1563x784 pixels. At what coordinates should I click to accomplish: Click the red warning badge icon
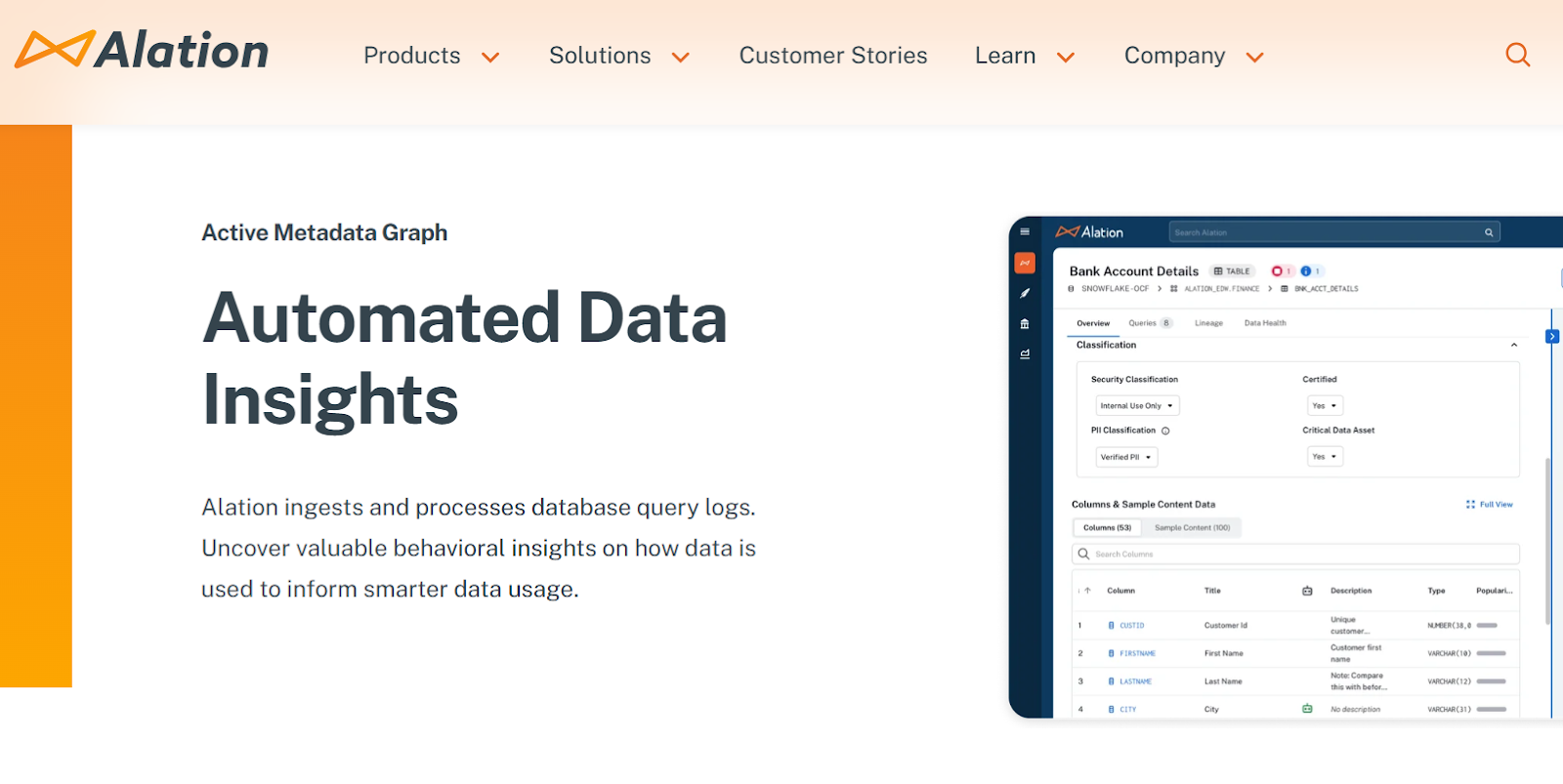click(1277, 271)
